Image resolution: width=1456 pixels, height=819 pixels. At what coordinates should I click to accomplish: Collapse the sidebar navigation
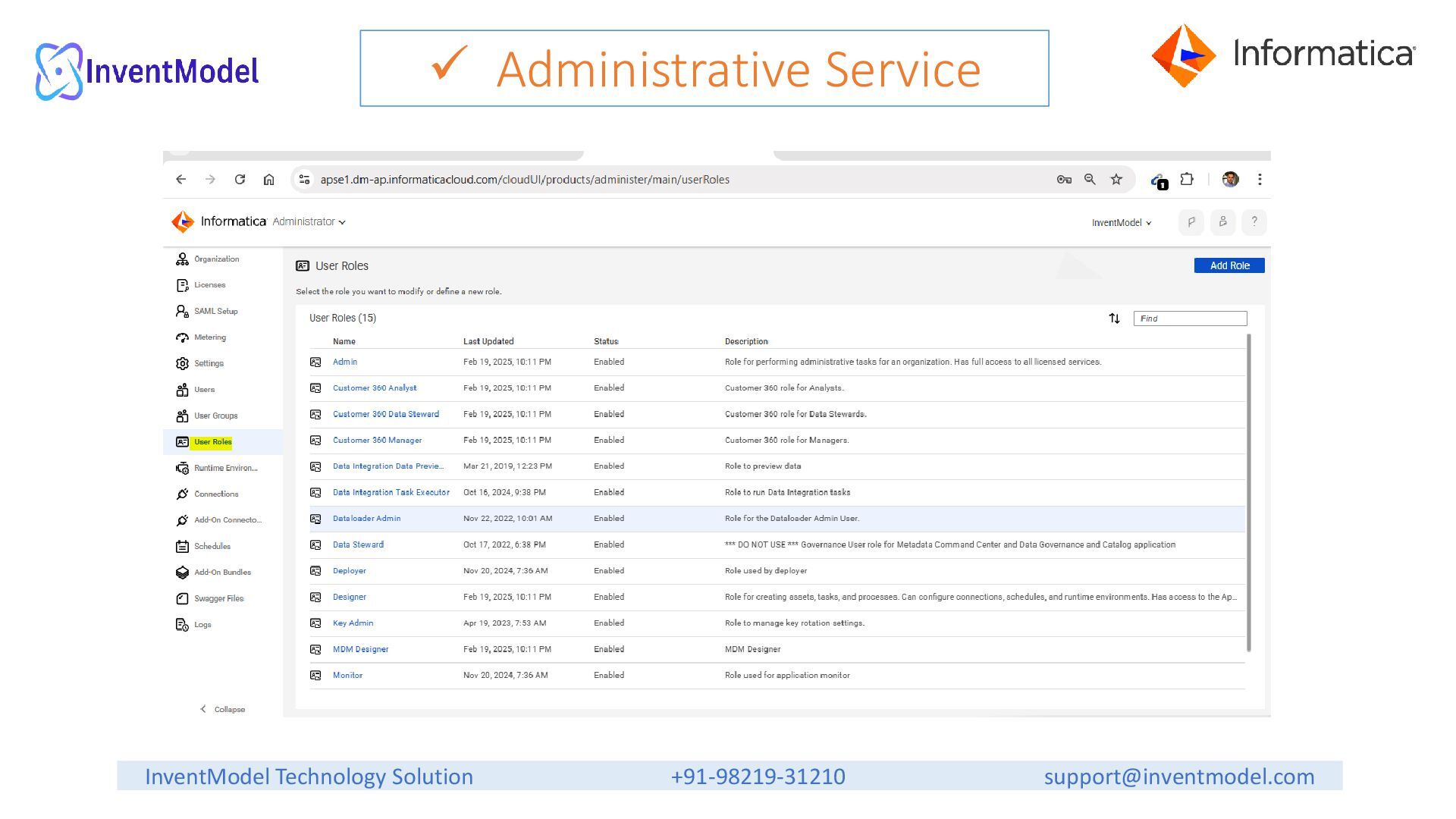(x=222, y=710)
